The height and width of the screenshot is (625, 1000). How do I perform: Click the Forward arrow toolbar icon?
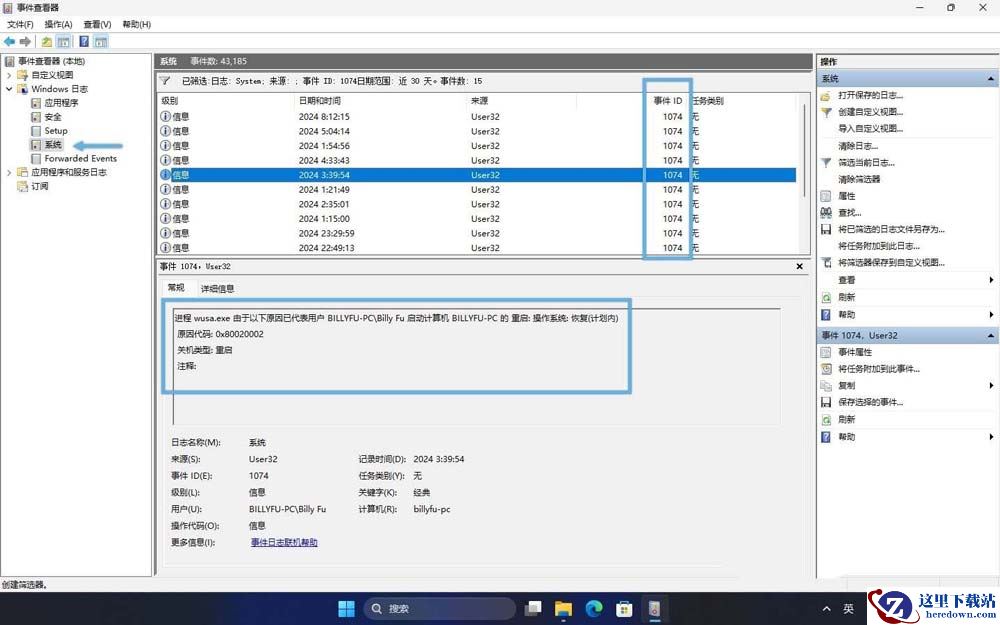[x=25, y=42]
